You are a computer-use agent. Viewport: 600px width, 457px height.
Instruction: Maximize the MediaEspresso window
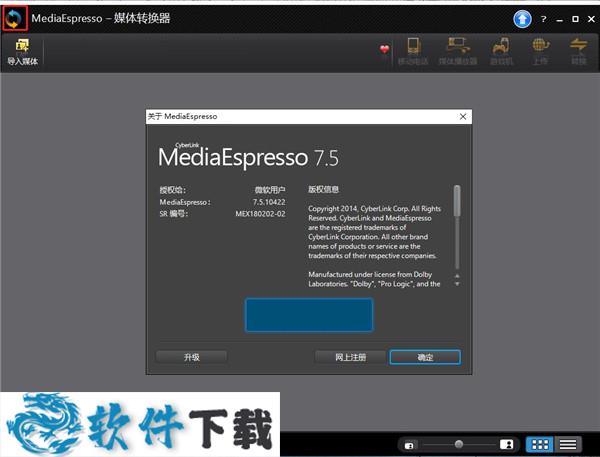coord(575,19)
